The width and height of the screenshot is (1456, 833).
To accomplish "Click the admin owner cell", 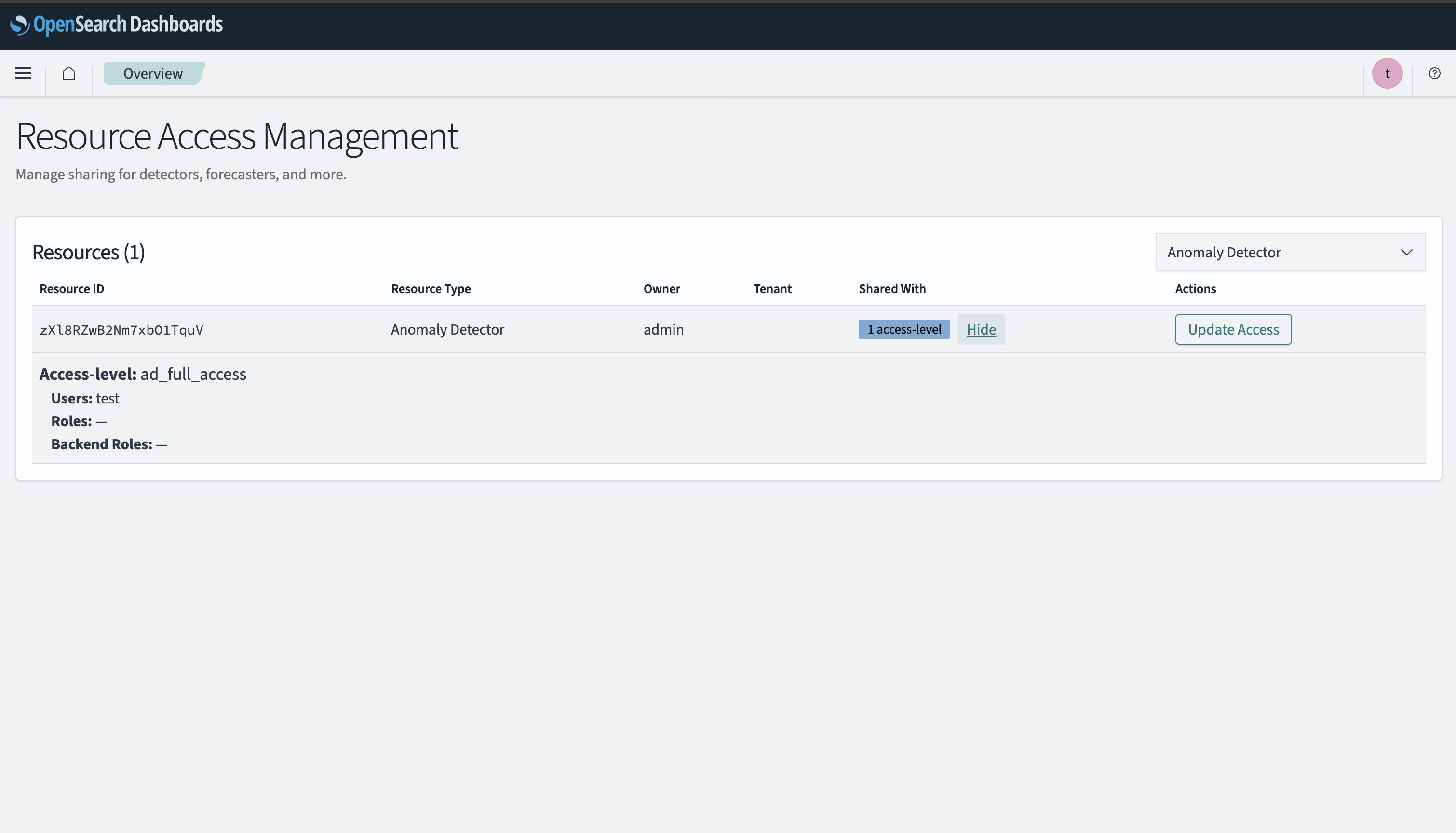I will coord(663,330).
